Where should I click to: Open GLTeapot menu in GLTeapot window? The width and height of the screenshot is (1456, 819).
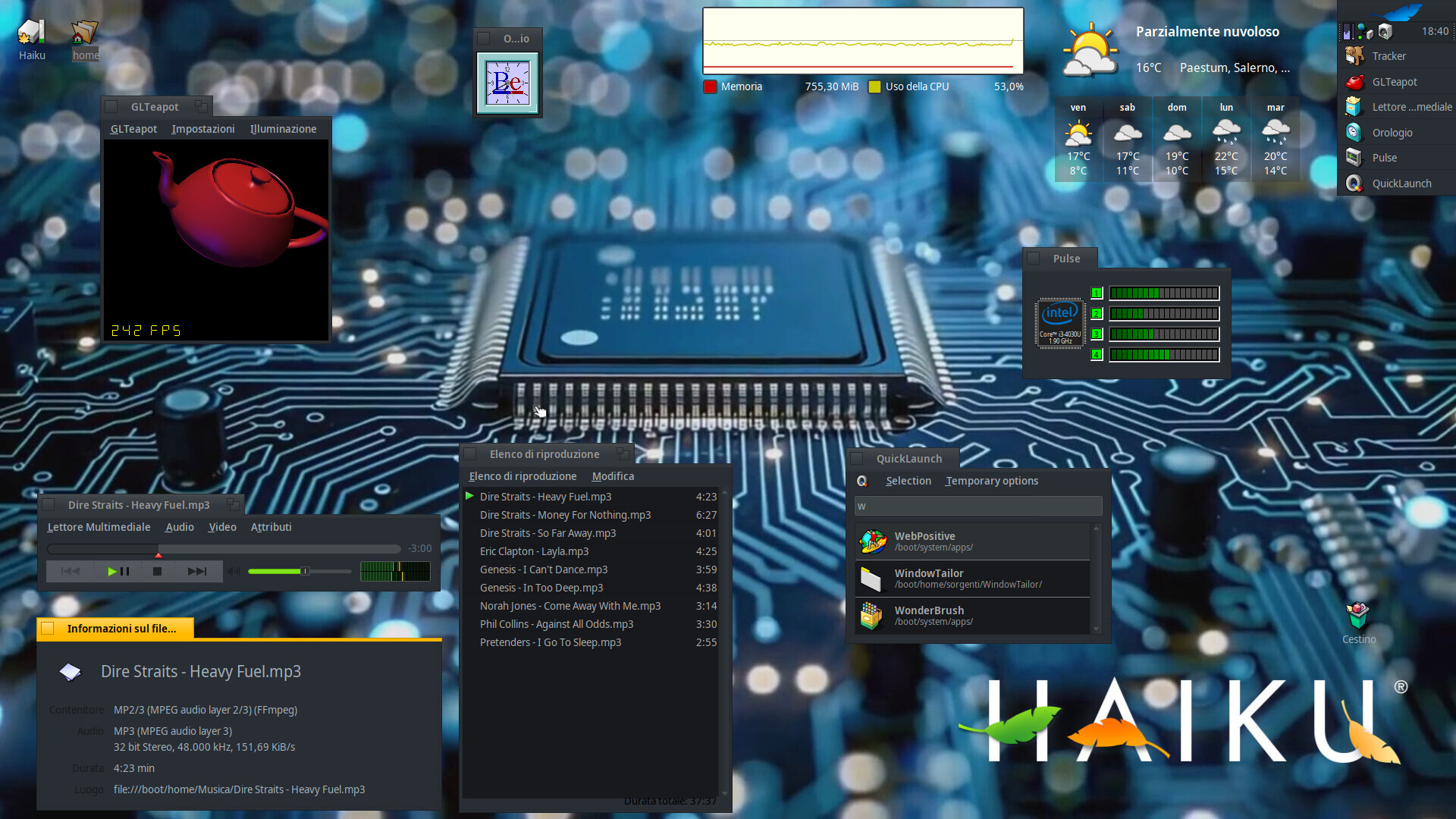[133, 129]
